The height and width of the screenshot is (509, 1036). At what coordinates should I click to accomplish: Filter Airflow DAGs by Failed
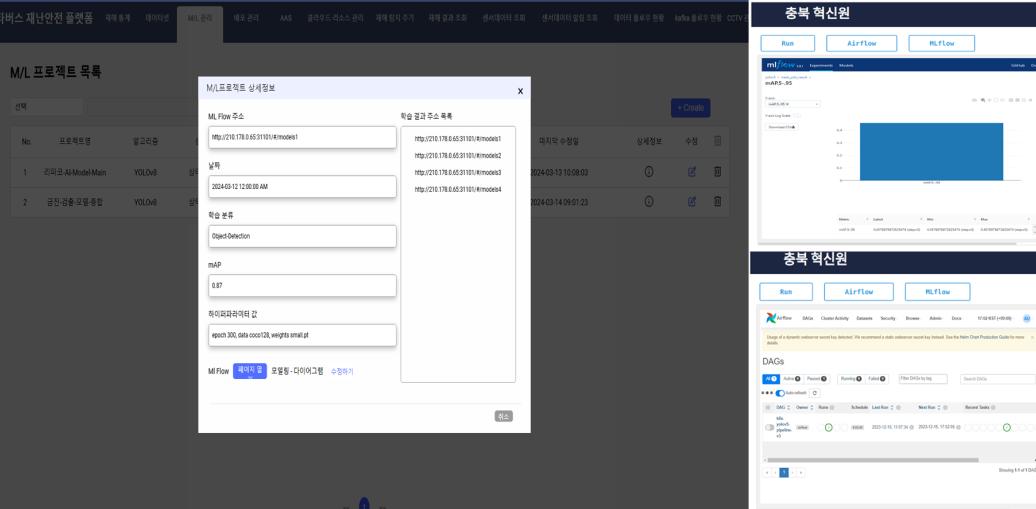point(877,379)
